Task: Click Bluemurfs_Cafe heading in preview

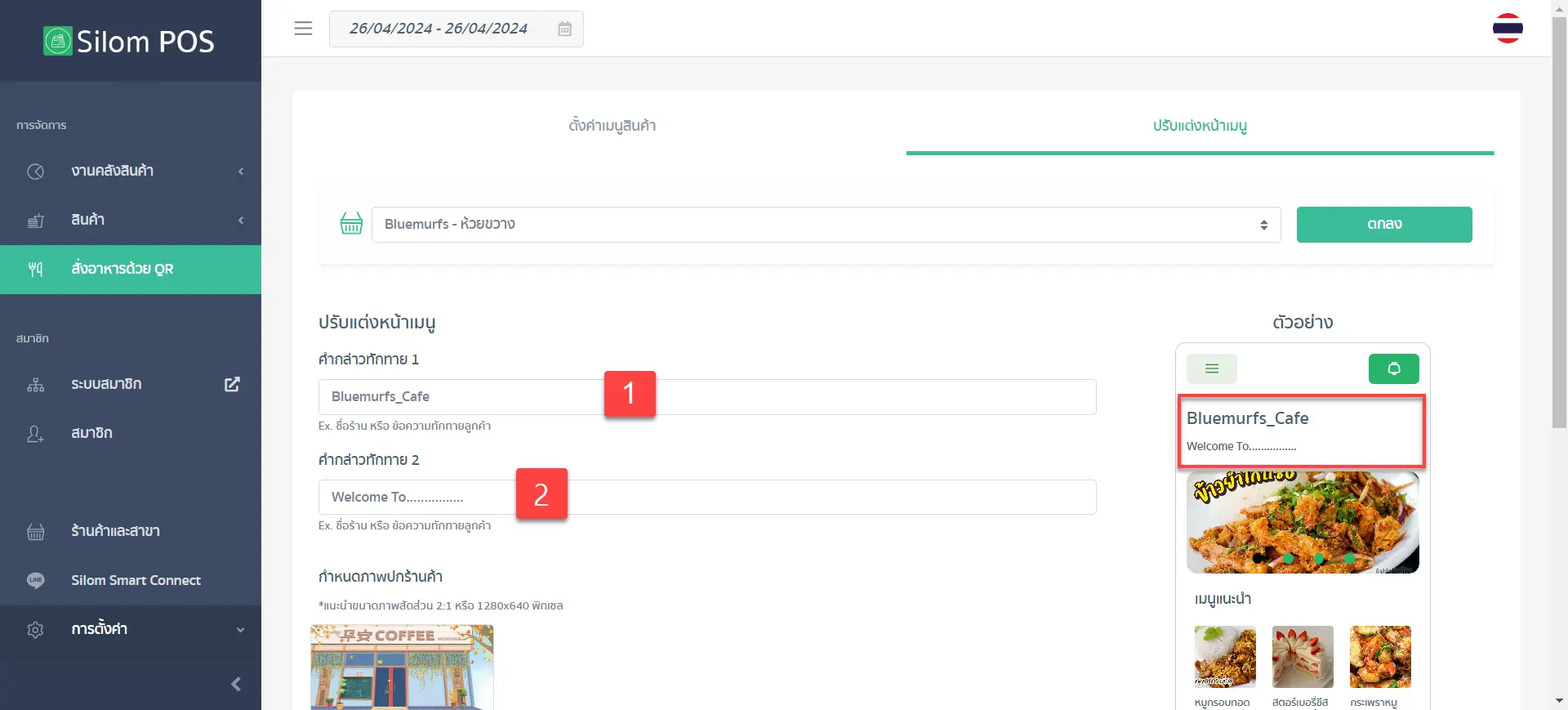Action: tap(1247, 418)
